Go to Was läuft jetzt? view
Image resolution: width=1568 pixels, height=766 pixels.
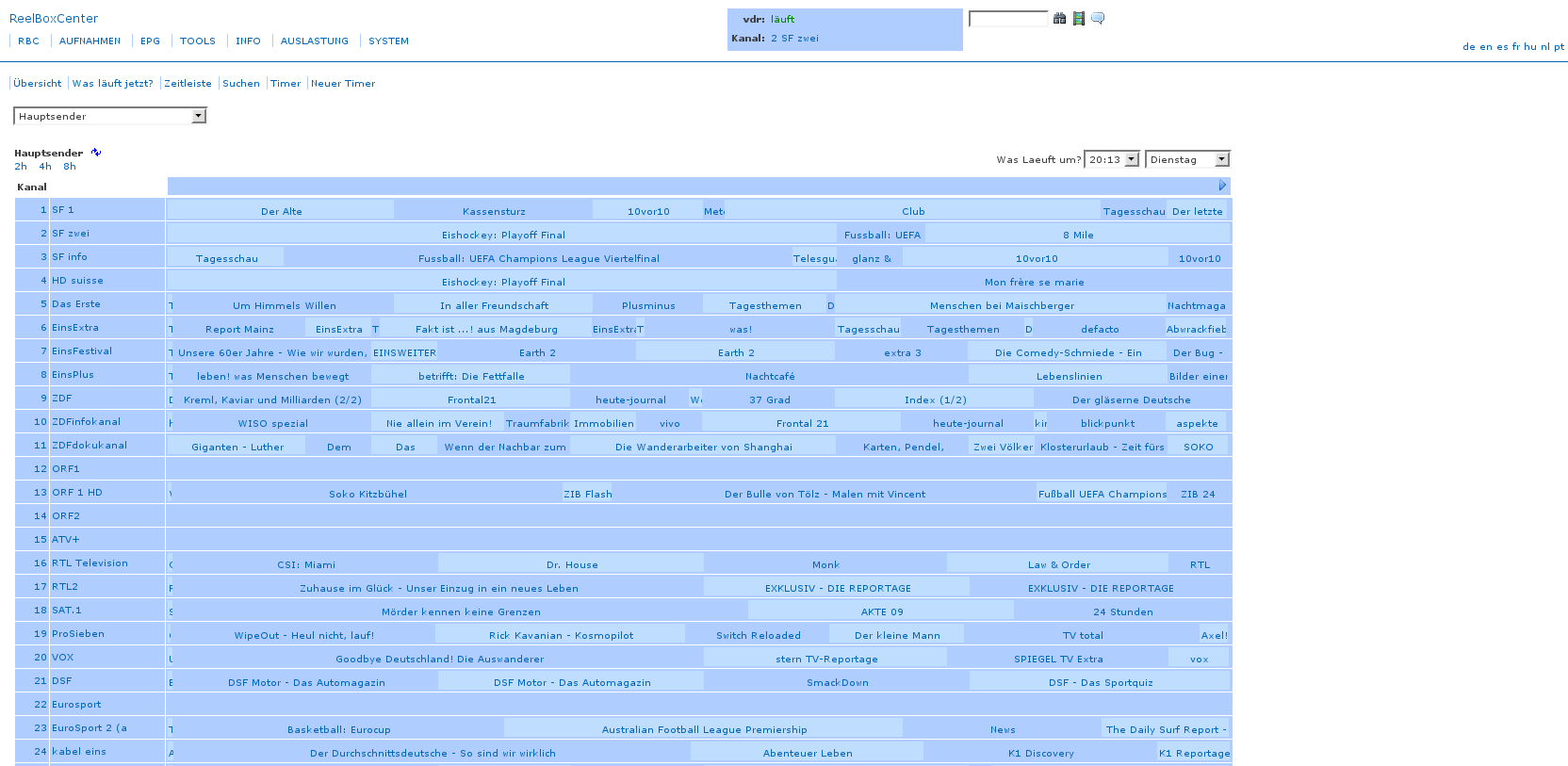pos(113,84)
